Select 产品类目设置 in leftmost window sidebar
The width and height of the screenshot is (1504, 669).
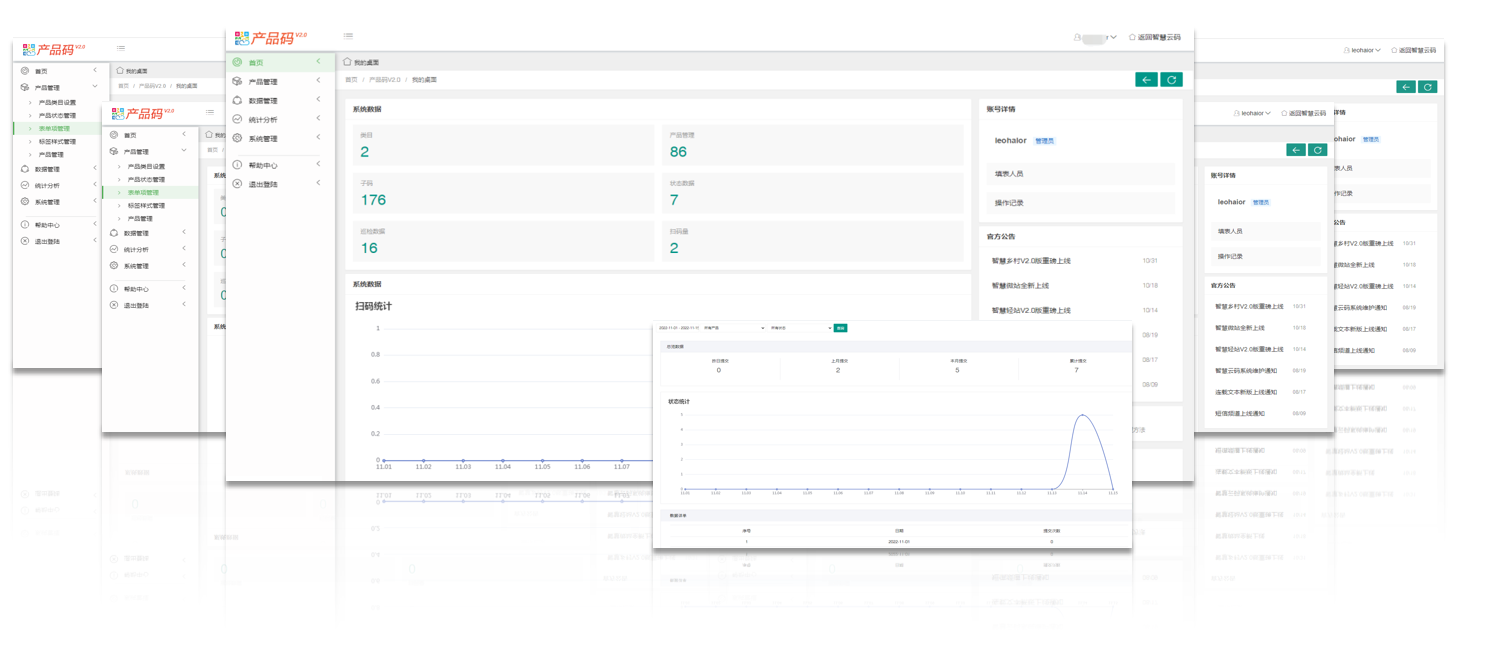57,102
